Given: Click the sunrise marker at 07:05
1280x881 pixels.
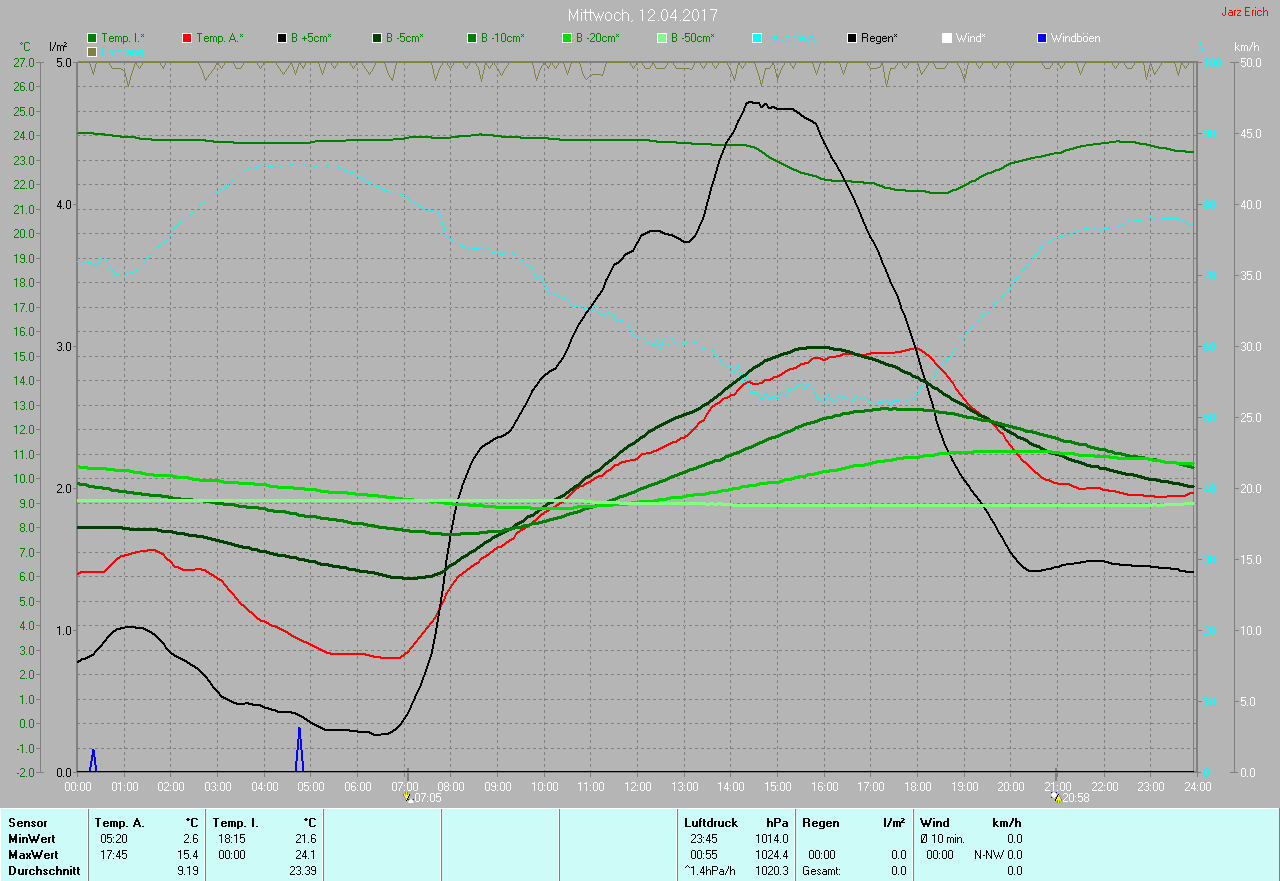Looking at the screenshot, I should (407, 798).
